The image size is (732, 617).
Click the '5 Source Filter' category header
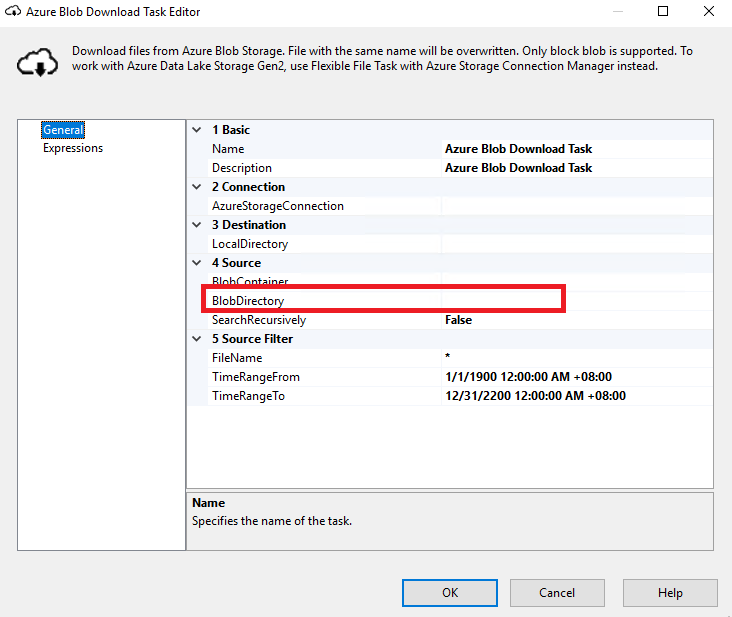pos(252,339)
